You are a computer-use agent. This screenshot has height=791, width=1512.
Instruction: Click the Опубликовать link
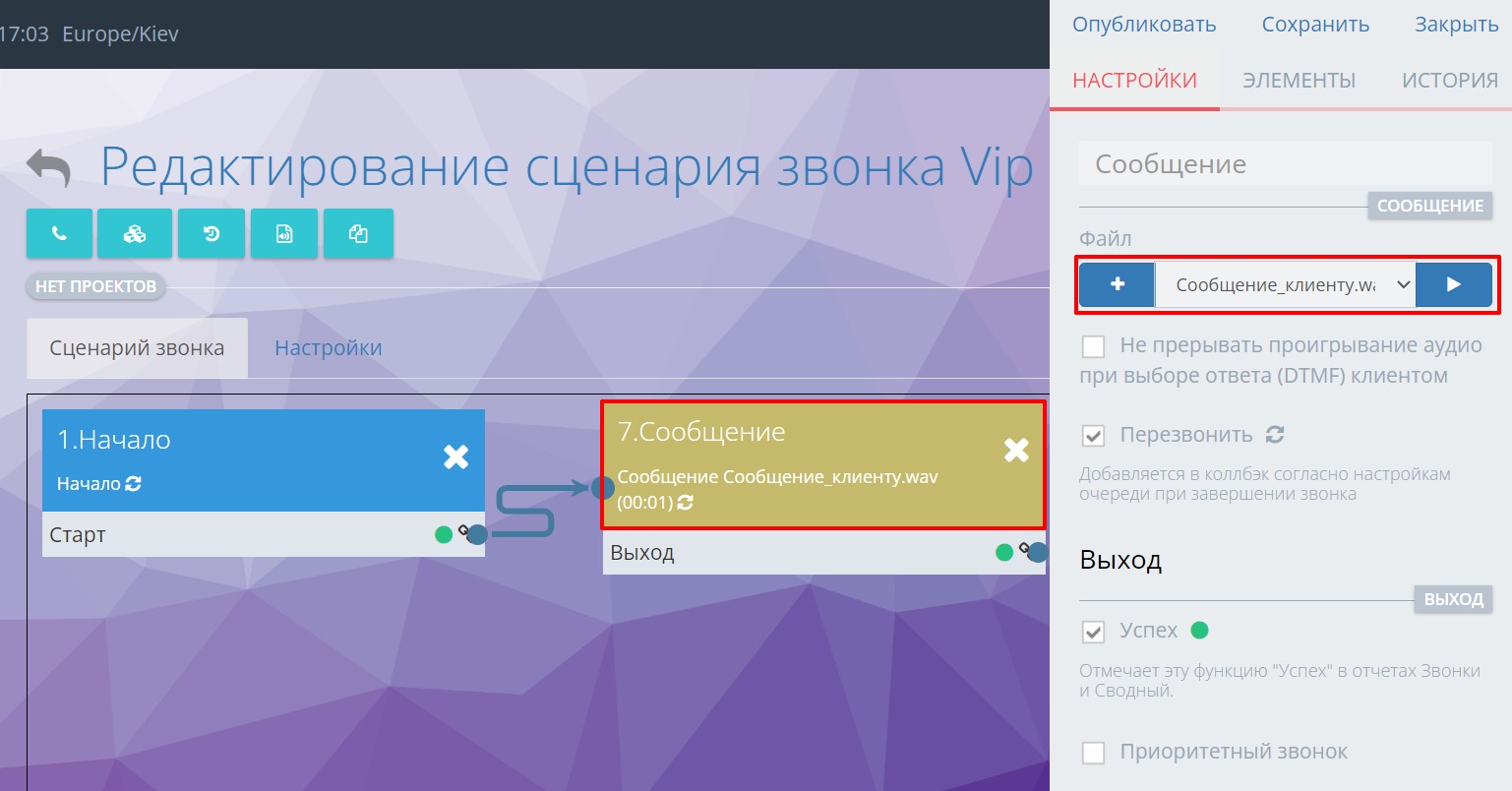point(1143,25)
